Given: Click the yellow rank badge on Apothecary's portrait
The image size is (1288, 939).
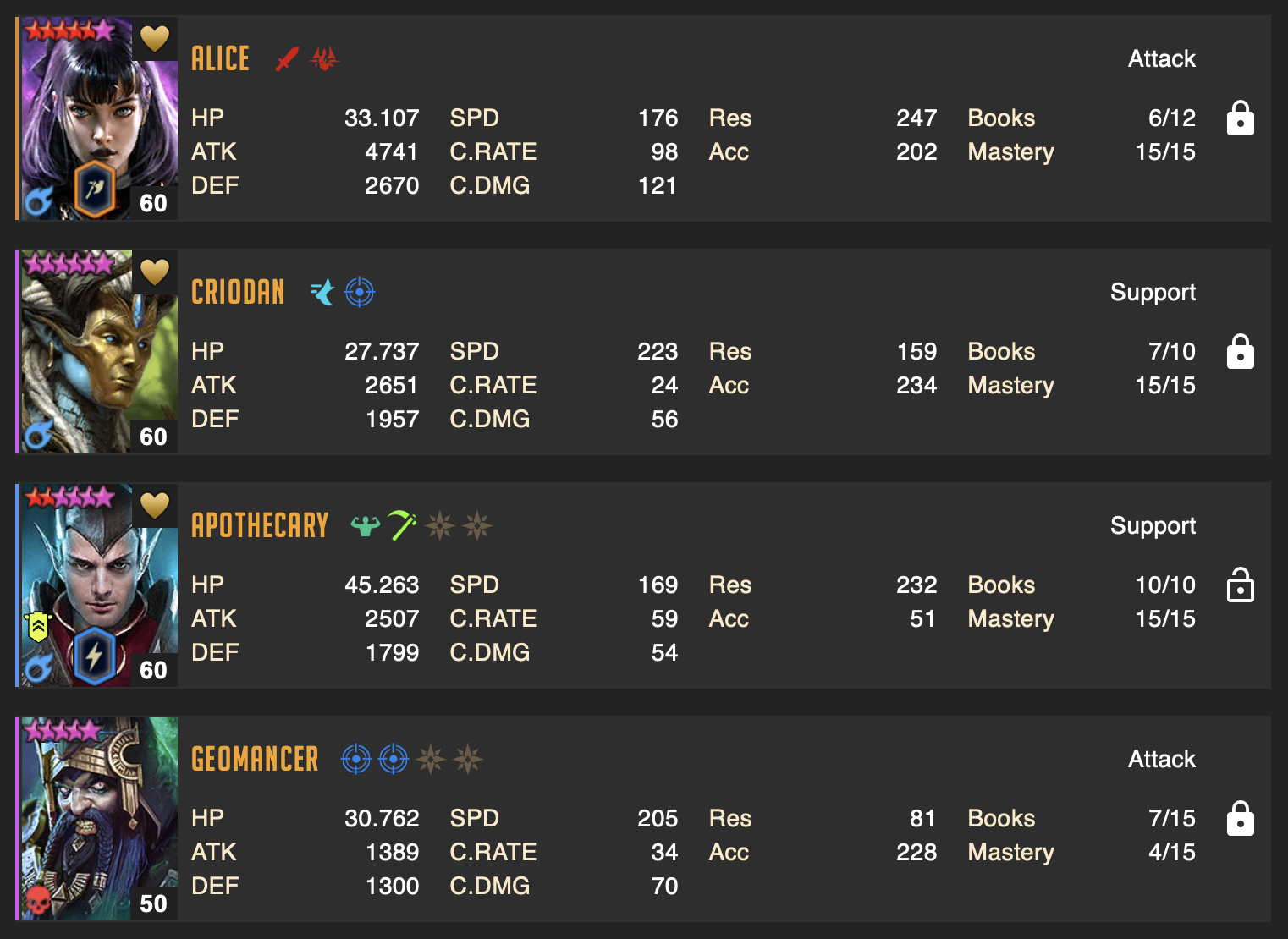Looking at the screenshot, I should click(x=38, y=627).
